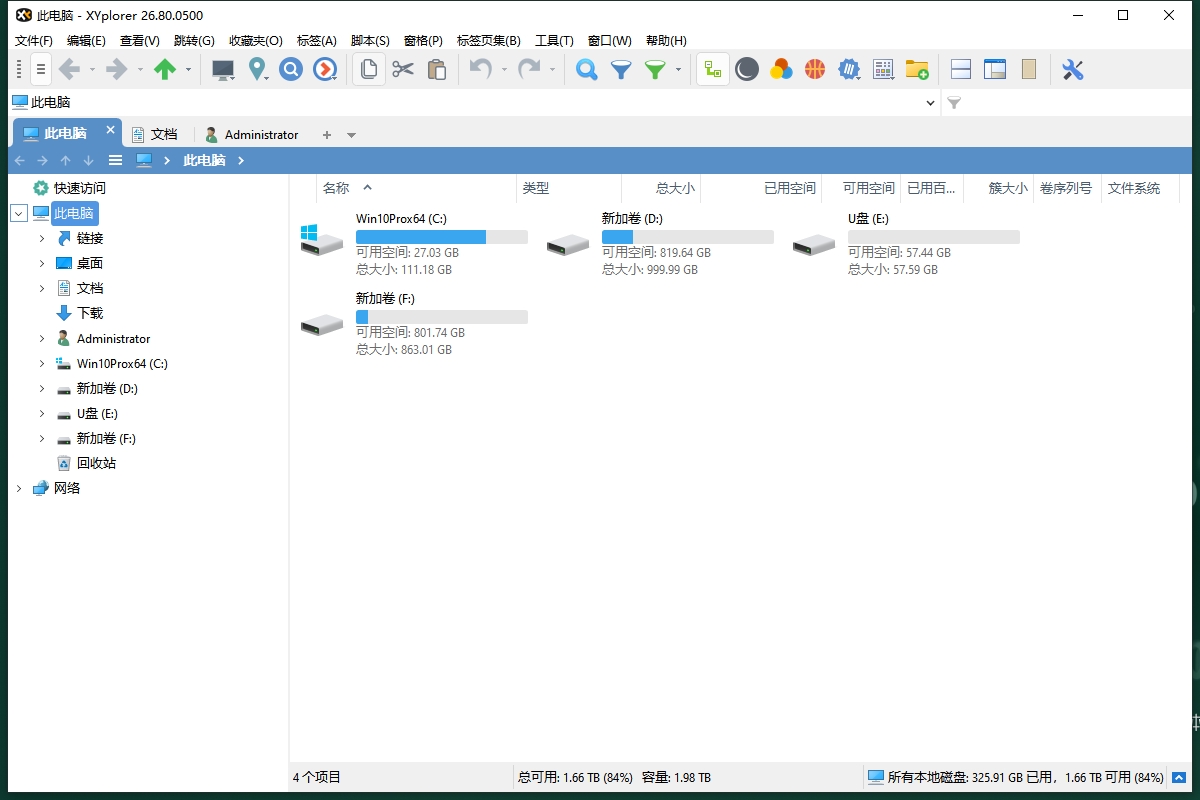The width and height of the screenshot is (1200, 800).
Task: Sort by the 类型 column header
Action: 536,188
